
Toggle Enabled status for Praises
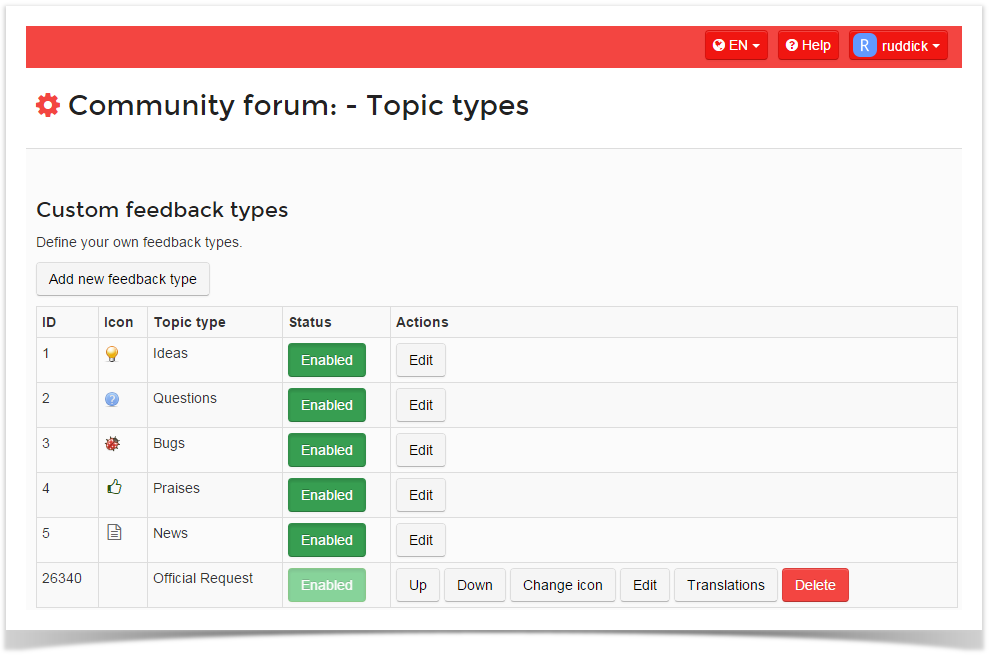326,496
